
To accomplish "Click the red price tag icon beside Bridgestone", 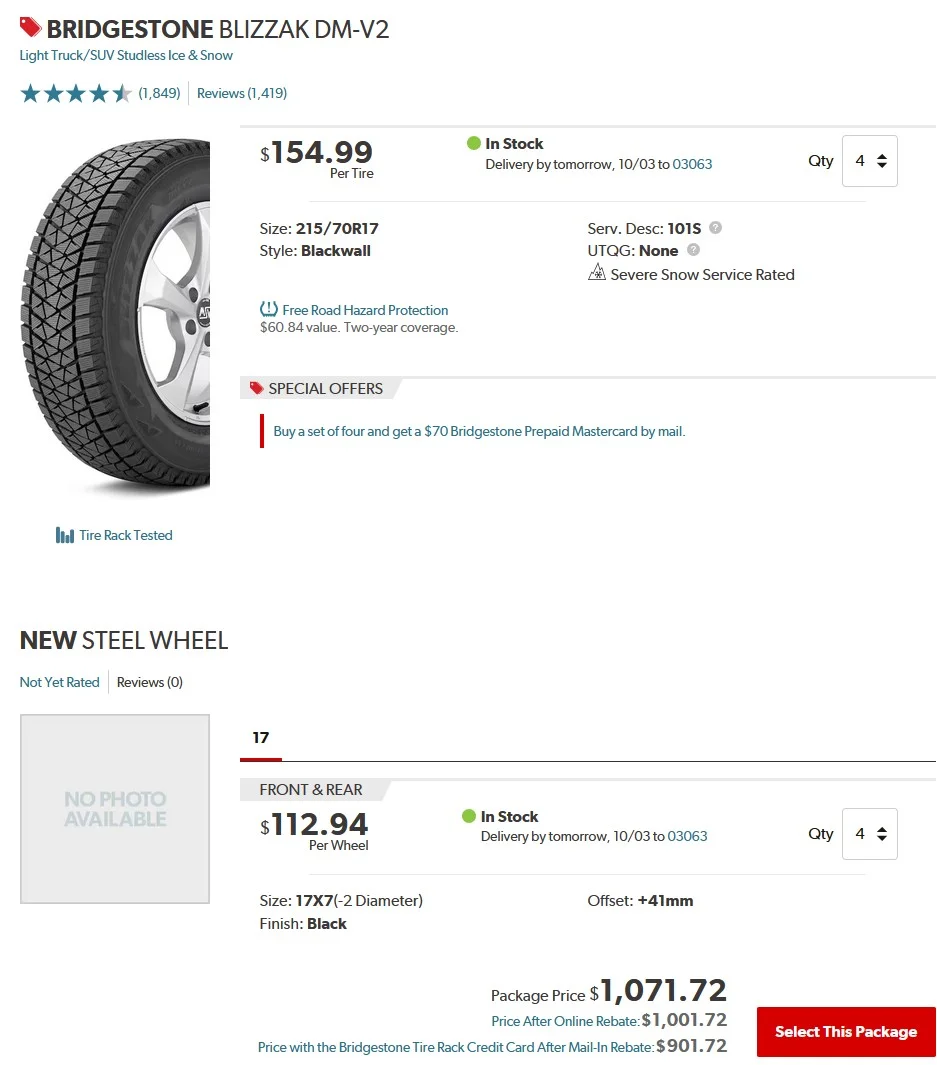I will pyautogui.click(x=30, y=27).
